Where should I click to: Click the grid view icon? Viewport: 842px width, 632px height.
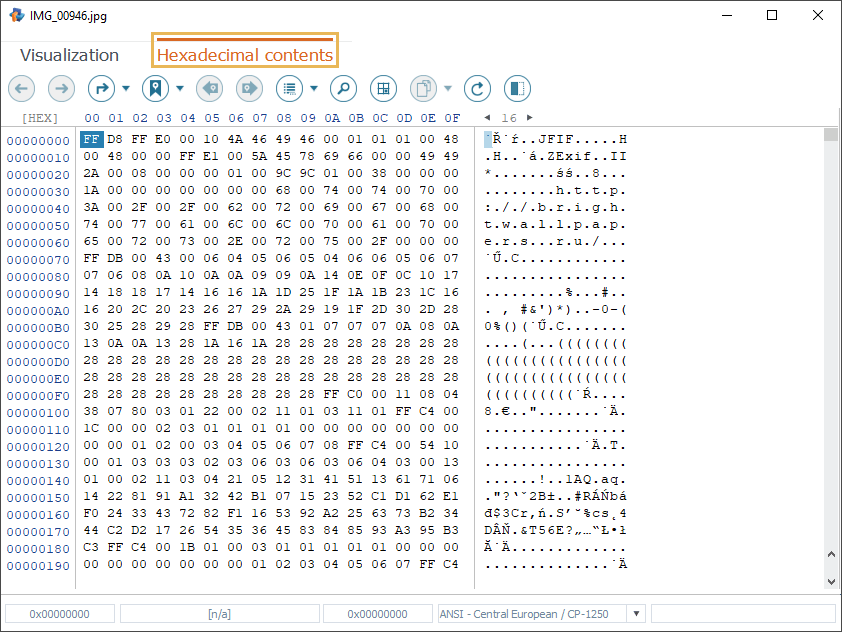pyautogui.click(x=383, y=88)
